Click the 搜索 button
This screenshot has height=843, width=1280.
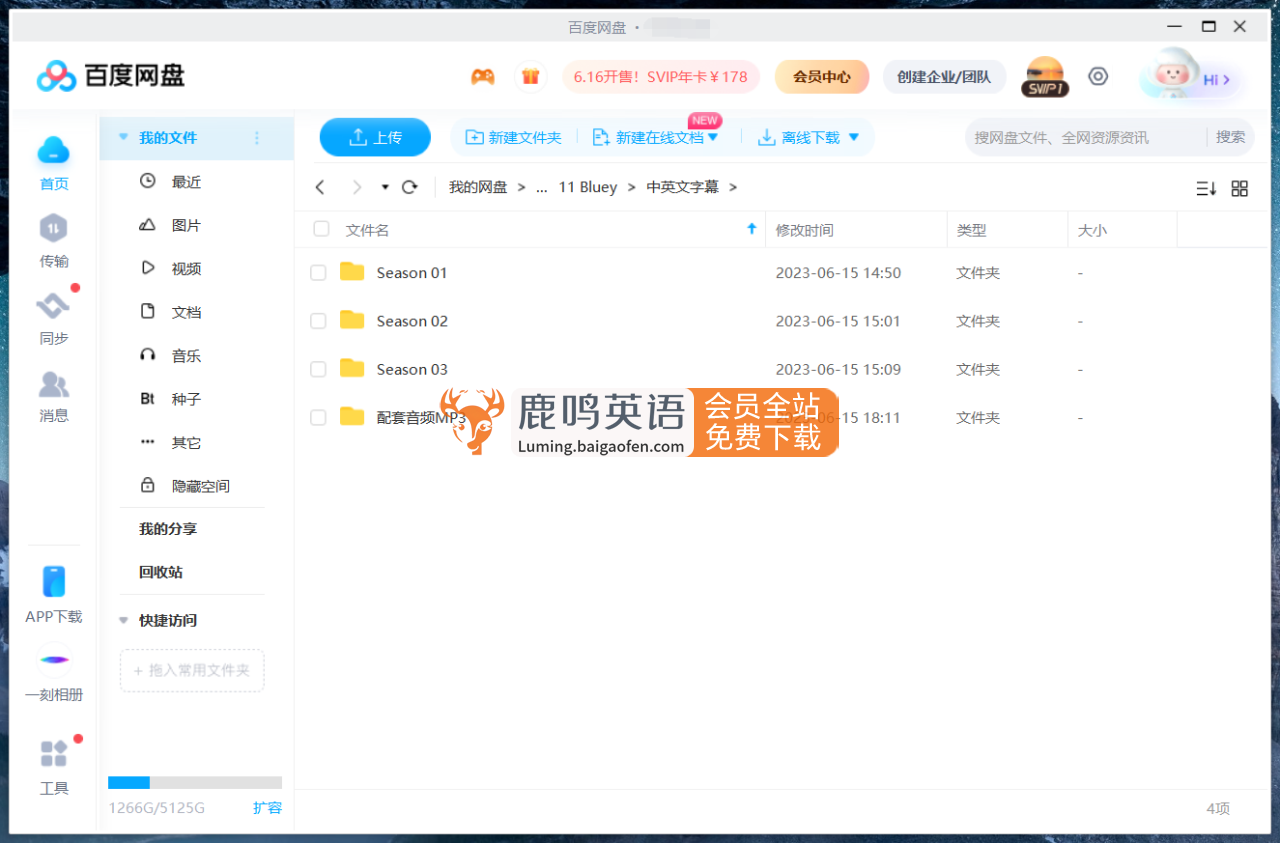[x=1231, y=137]
